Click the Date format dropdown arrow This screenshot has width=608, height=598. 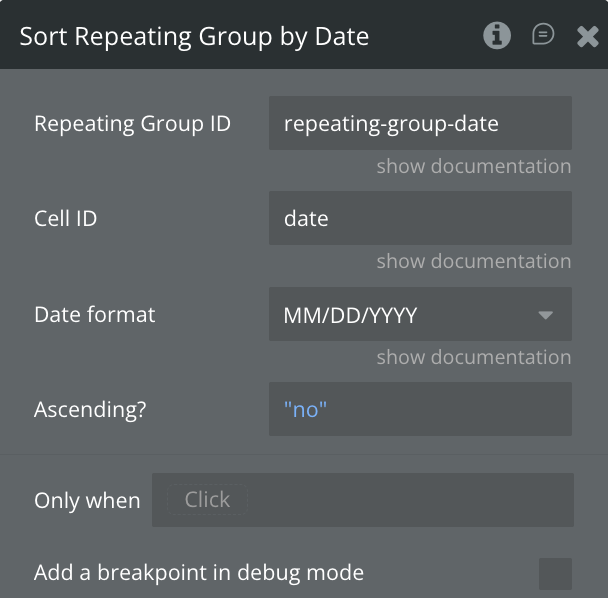[546, 315]
